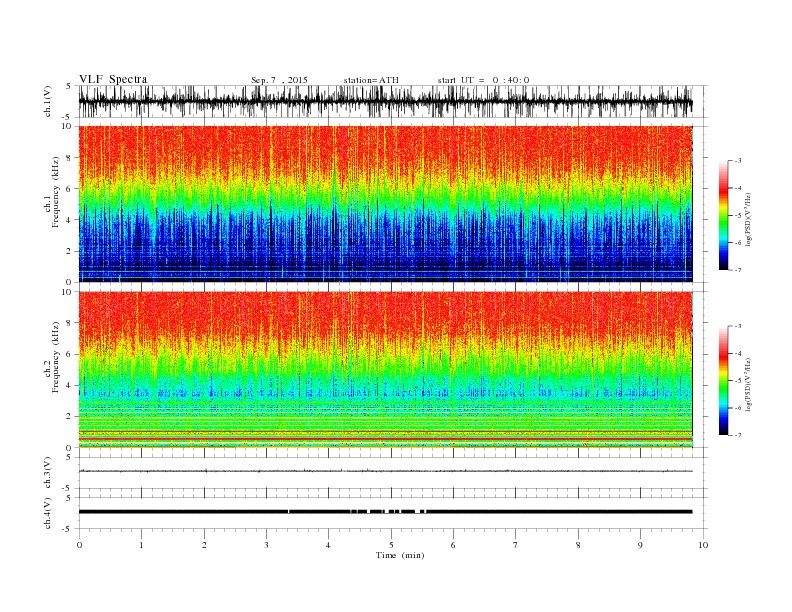Click the time axis tick label "3"
The width and height of the screenshot is (792, 612).
[266, 545]
